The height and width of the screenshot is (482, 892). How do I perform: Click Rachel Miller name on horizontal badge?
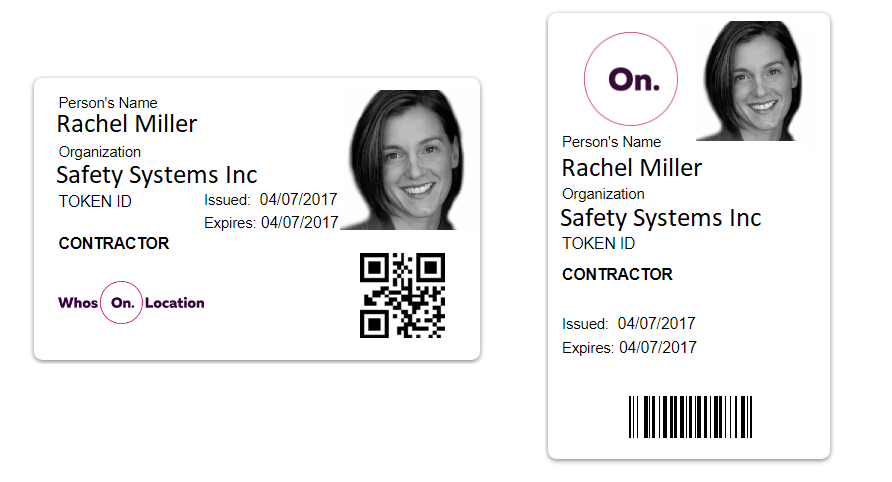pyautogui.click(x=127, y=124)
